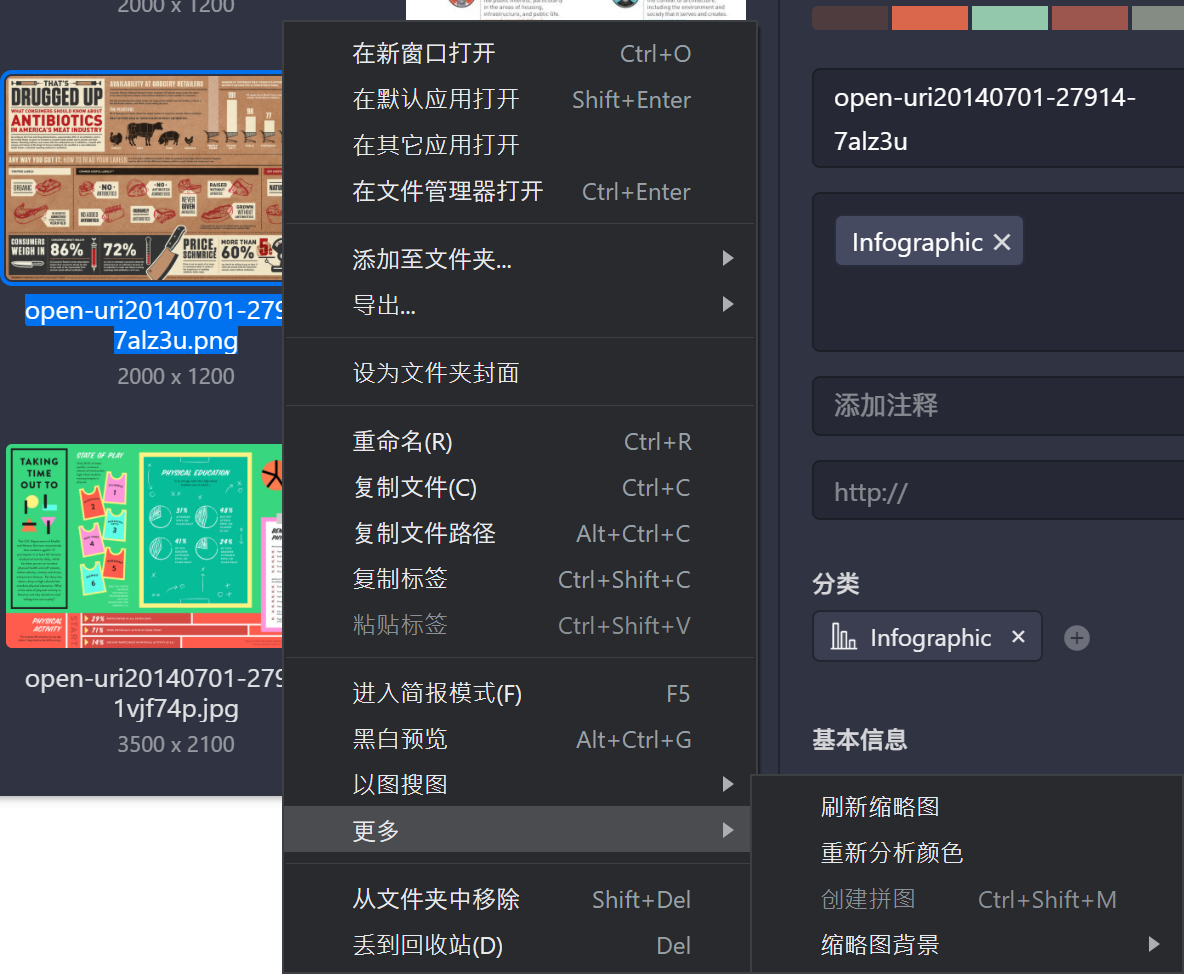1184x974 pixels.
Task: Expand the 缩略图背景 submenu arrow
Action: coord(1153,944)
